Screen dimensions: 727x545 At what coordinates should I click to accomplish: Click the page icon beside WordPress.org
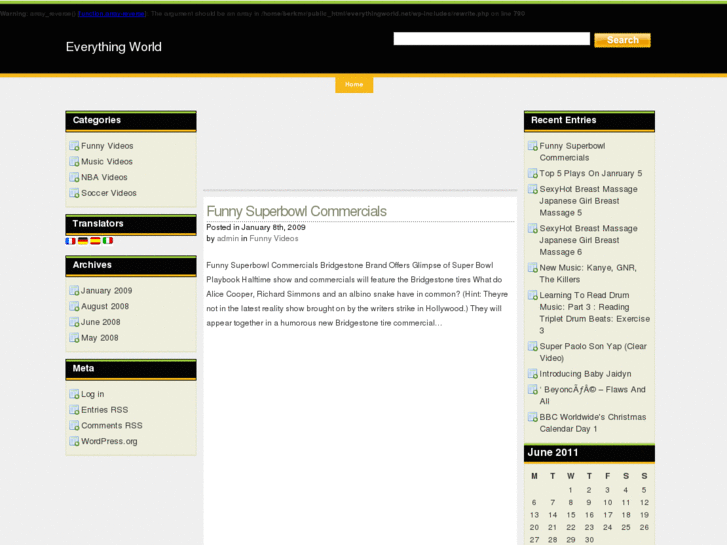74,442
